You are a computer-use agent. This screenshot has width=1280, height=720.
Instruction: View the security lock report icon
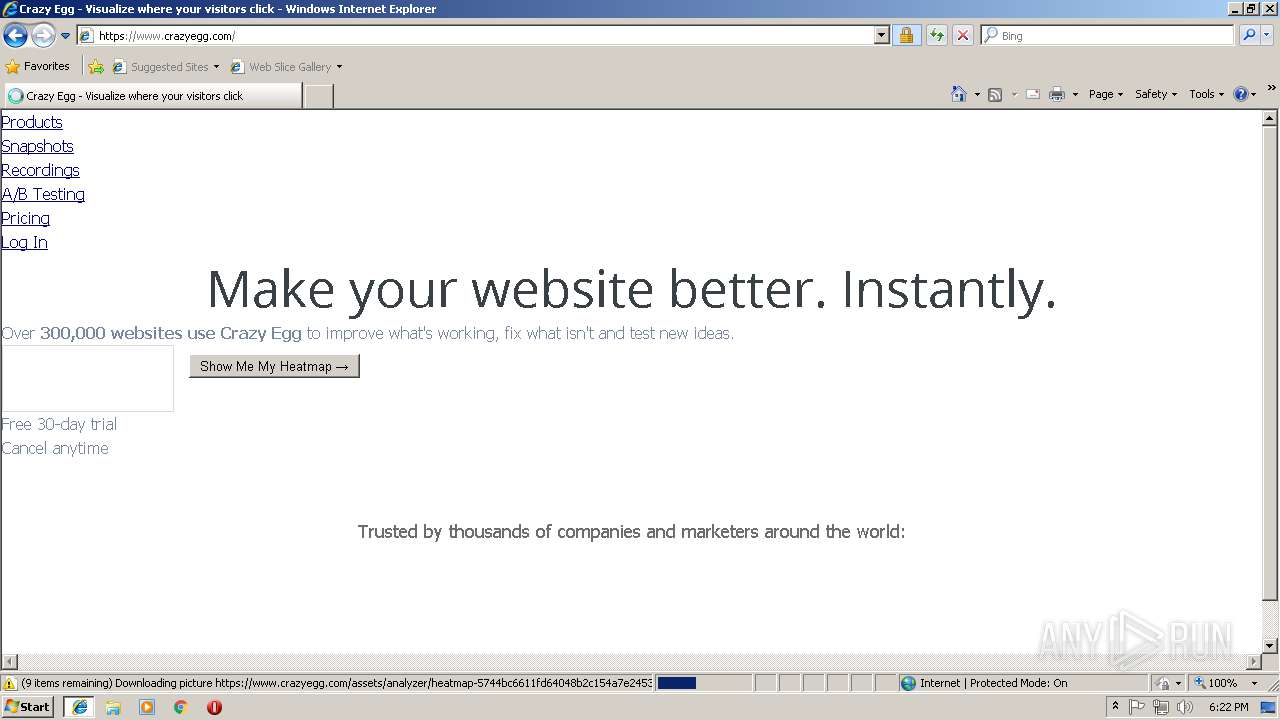pos(906,36)
